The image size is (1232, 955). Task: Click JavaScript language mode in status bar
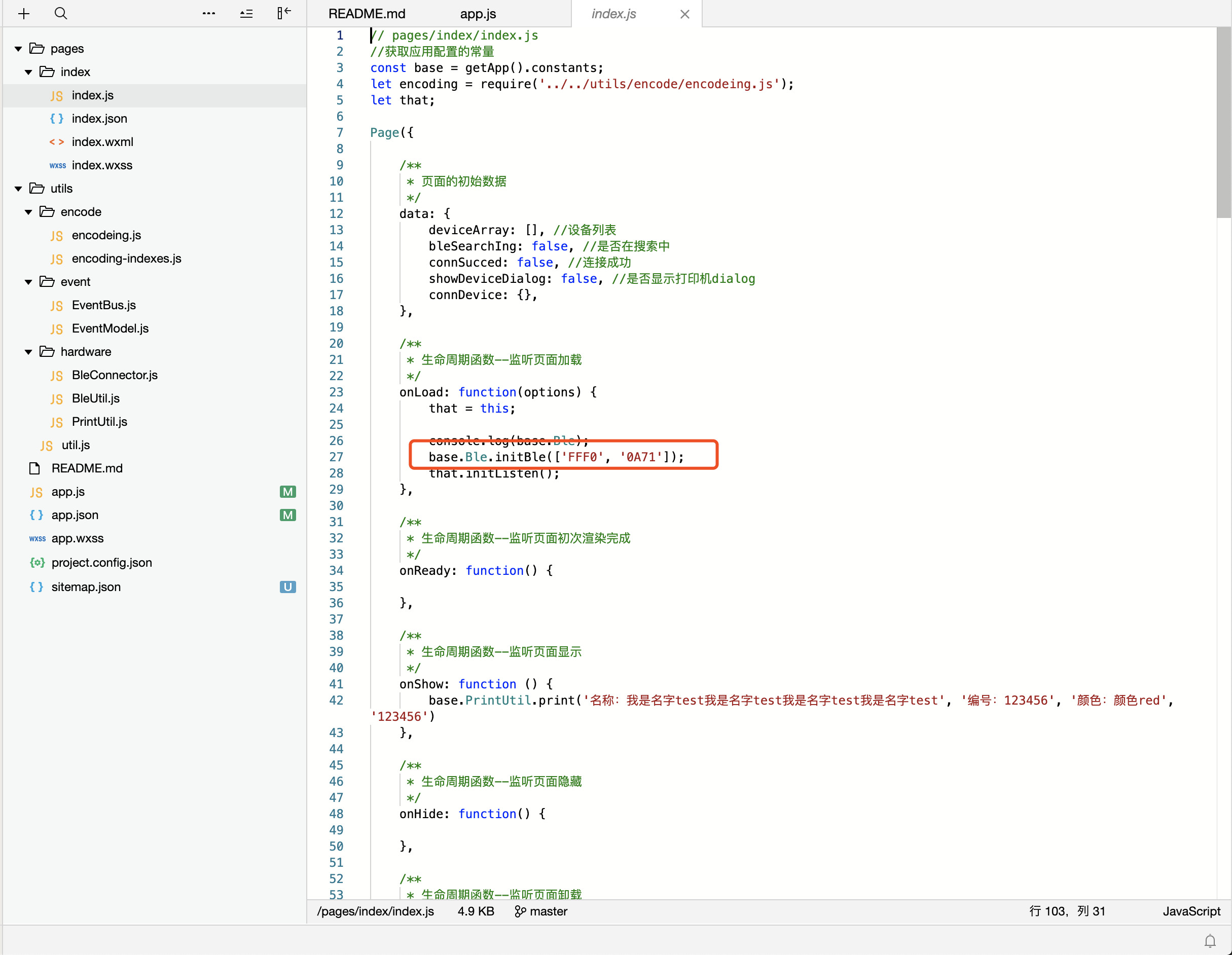pyautogui.click(x=1191, y=911)
